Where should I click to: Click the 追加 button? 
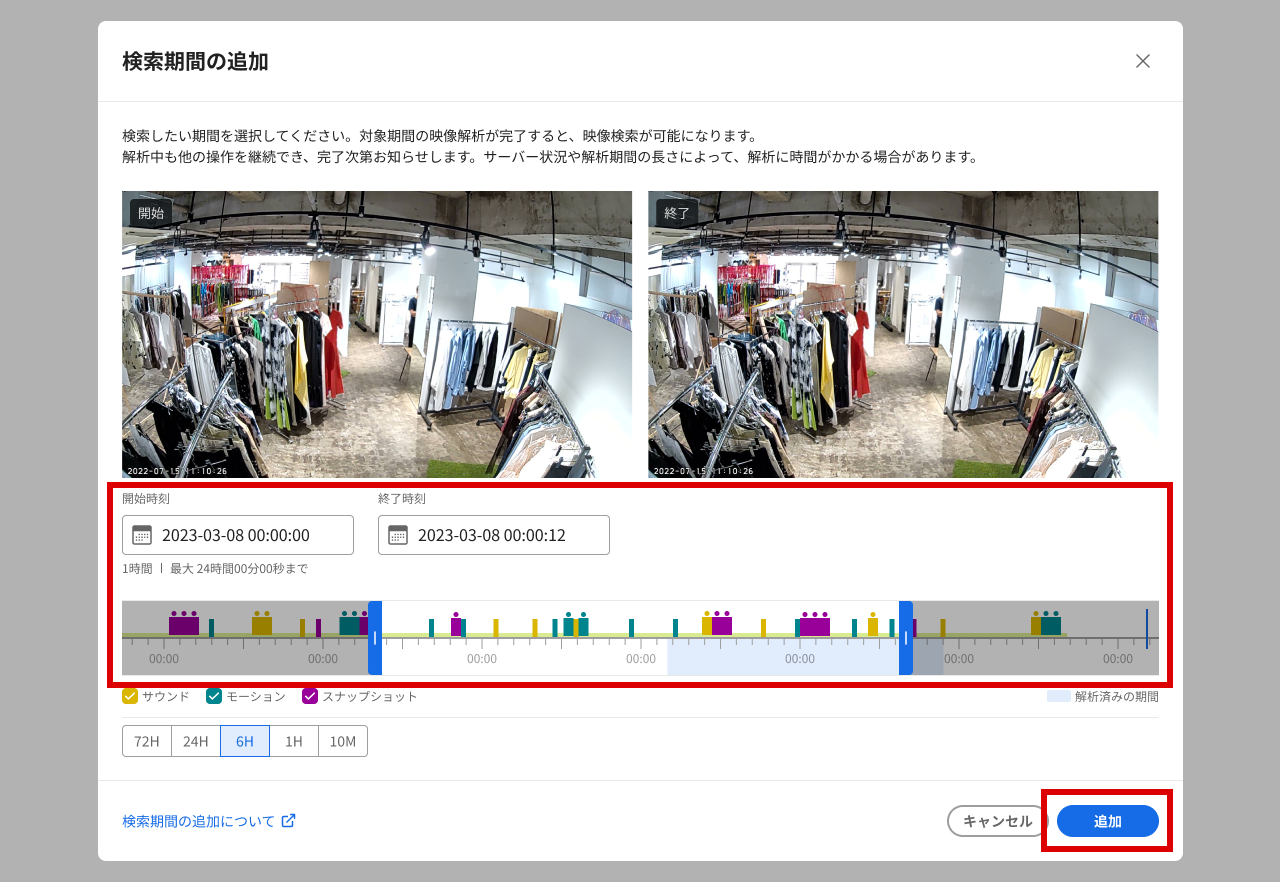click(1108, 821)
